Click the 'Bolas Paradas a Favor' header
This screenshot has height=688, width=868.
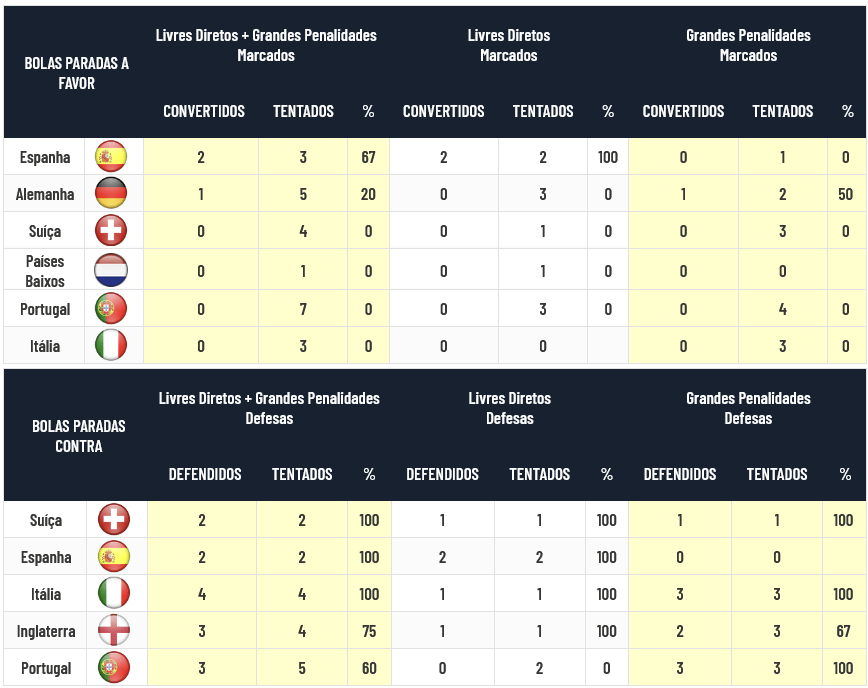pyautogui.click(x=76, y=73)
